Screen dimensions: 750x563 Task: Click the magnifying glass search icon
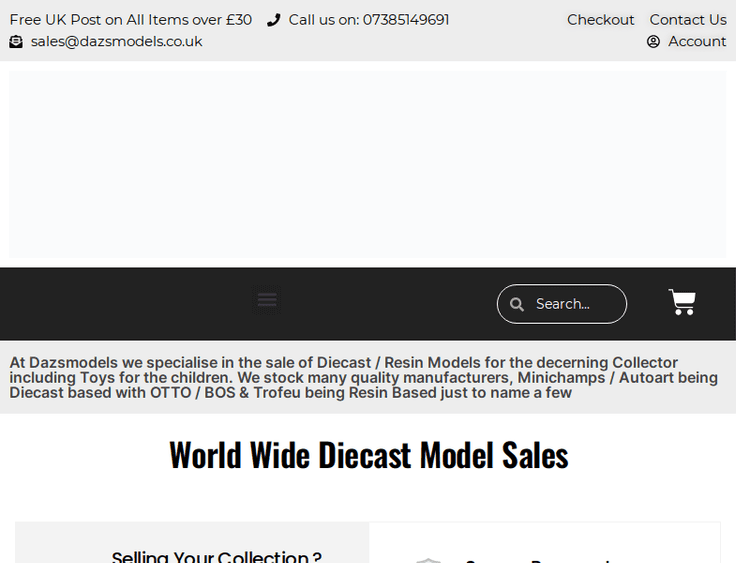pos(517,304)
